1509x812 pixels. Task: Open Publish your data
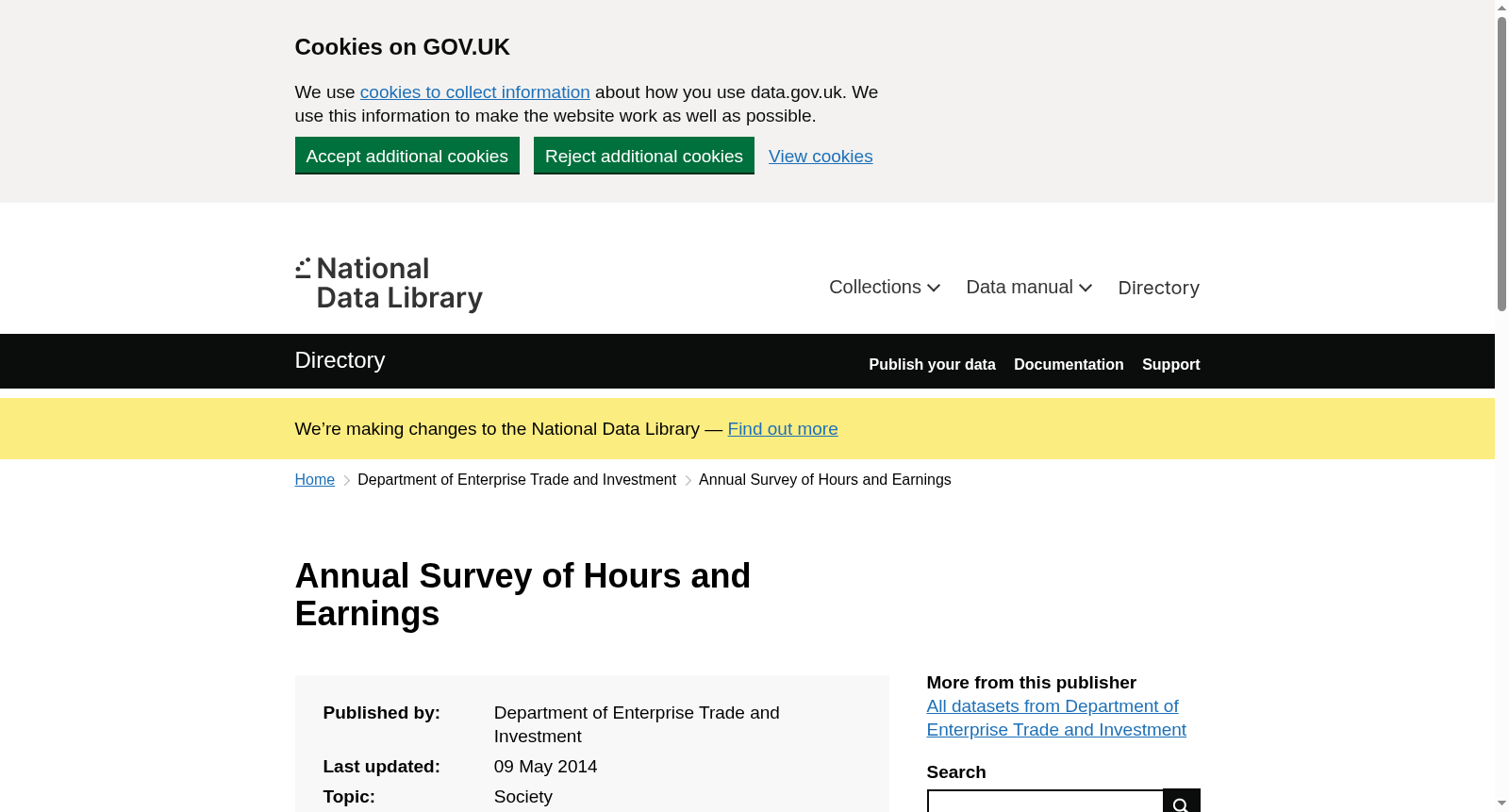pyautogui.click(x=932, y=364)
